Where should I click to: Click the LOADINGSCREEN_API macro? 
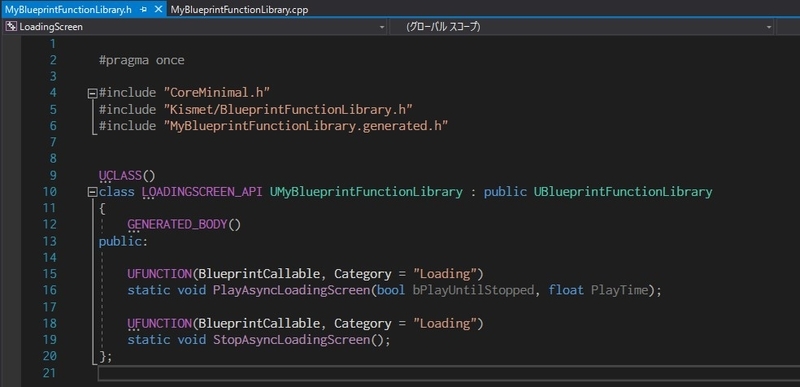(x=202, y=192)
